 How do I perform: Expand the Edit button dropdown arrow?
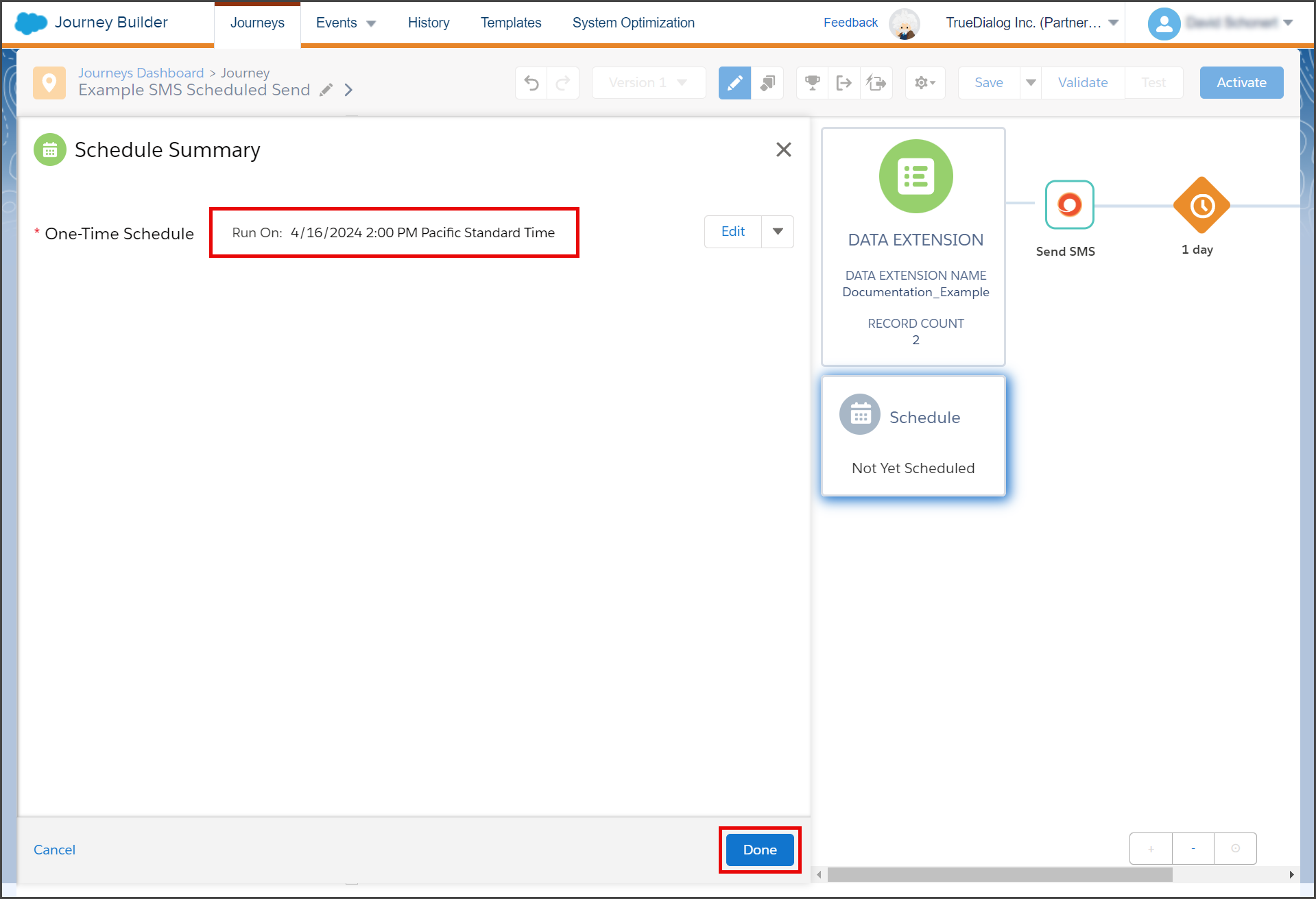[x=778, y=232]
